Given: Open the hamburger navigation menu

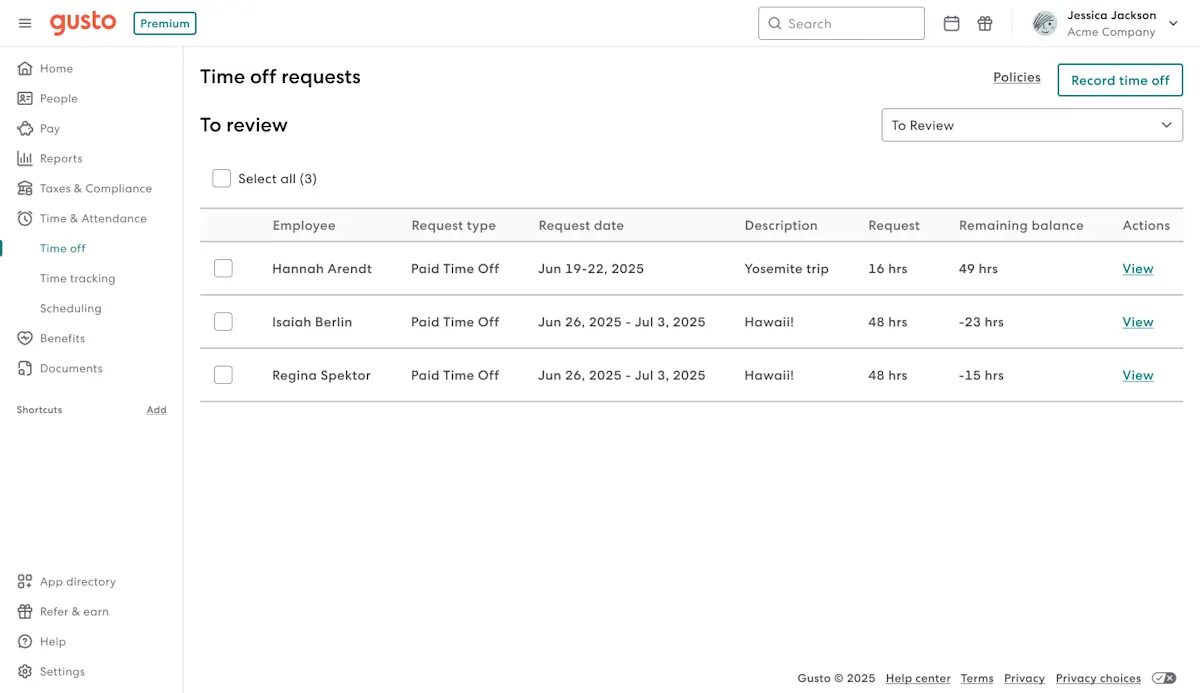Looking at the screenshot, I should click(25, 23).
